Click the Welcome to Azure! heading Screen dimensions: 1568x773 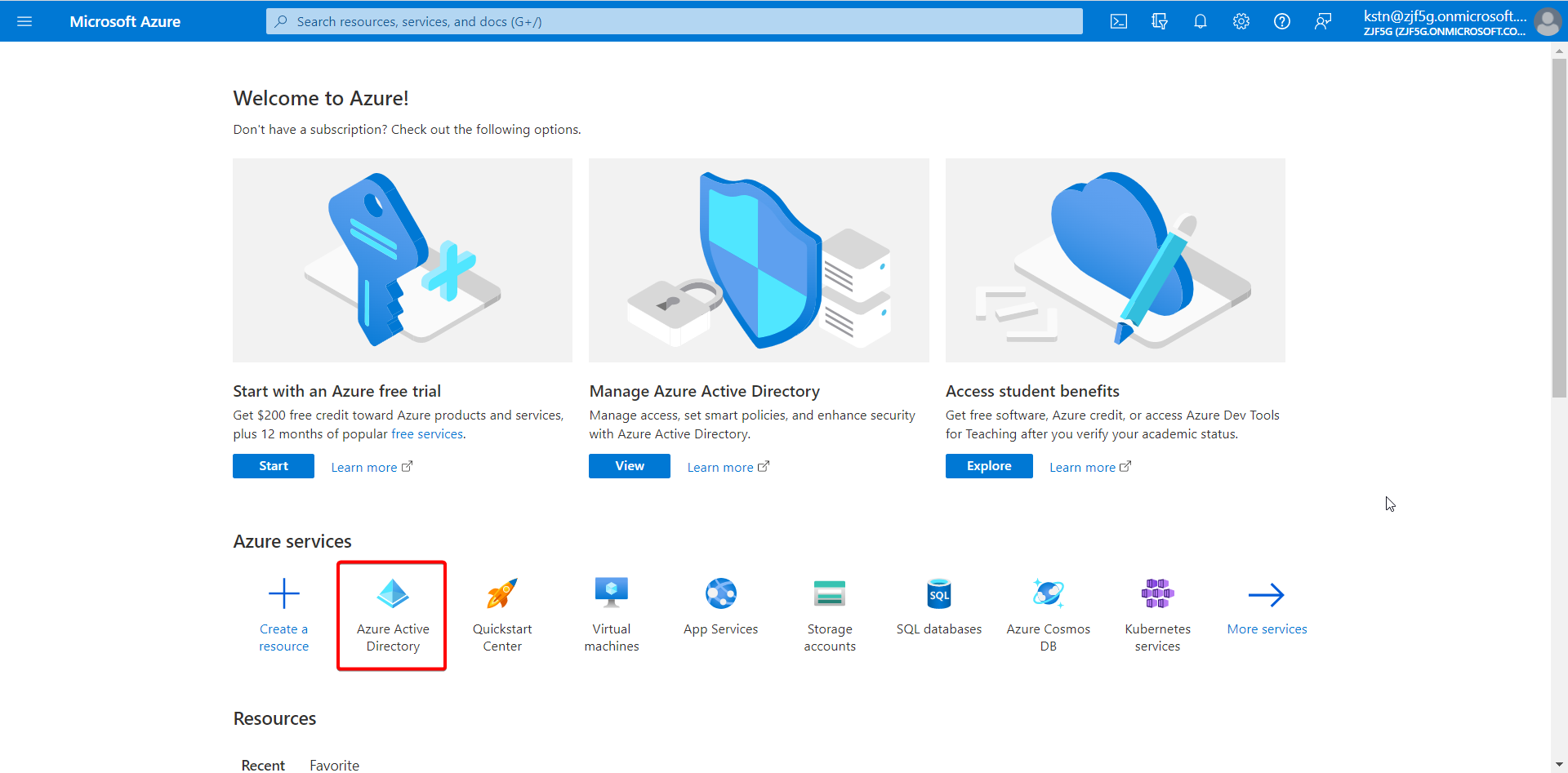click(321, 98)
